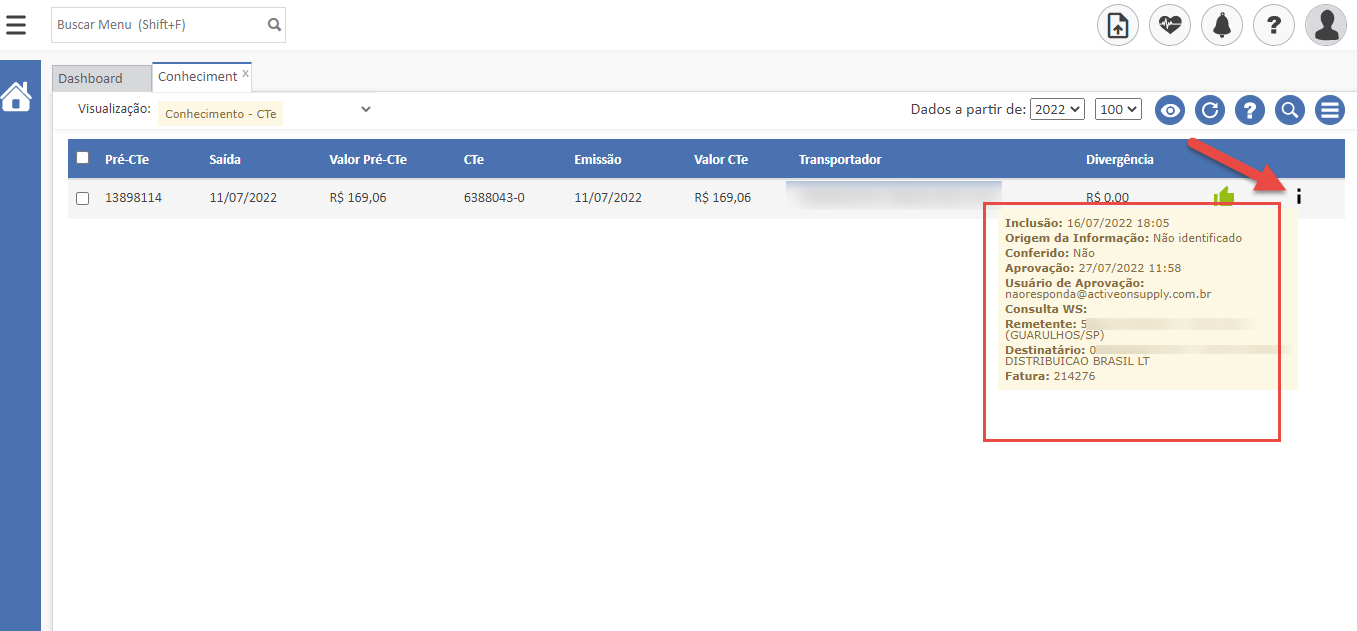Open the 100 records dropdown

1118,109
